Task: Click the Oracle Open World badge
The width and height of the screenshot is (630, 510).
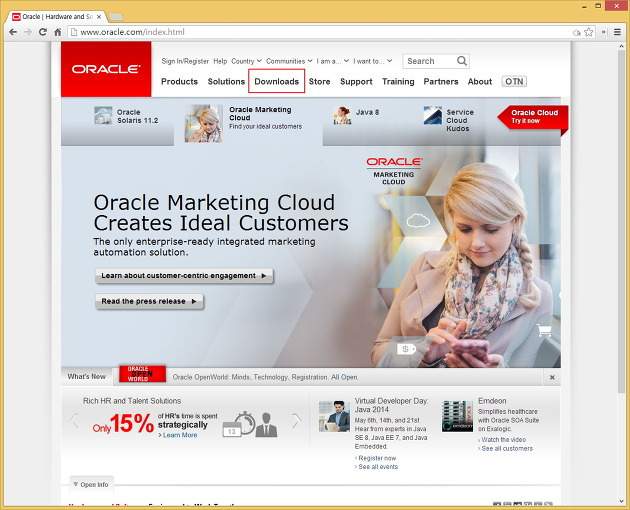Action: tap(142, 374)
